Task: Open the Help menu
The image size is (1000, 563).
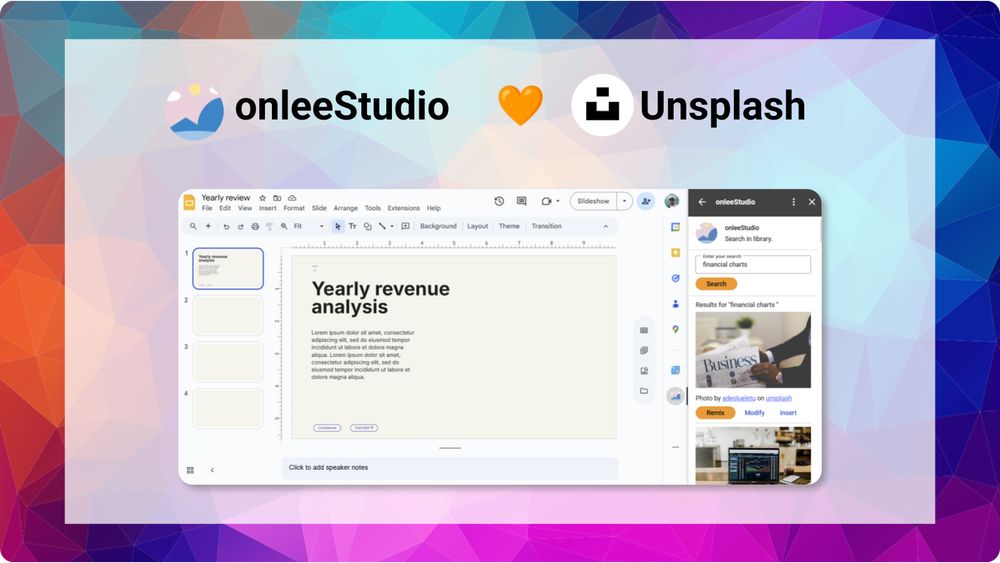Action: tap(434, 208)
